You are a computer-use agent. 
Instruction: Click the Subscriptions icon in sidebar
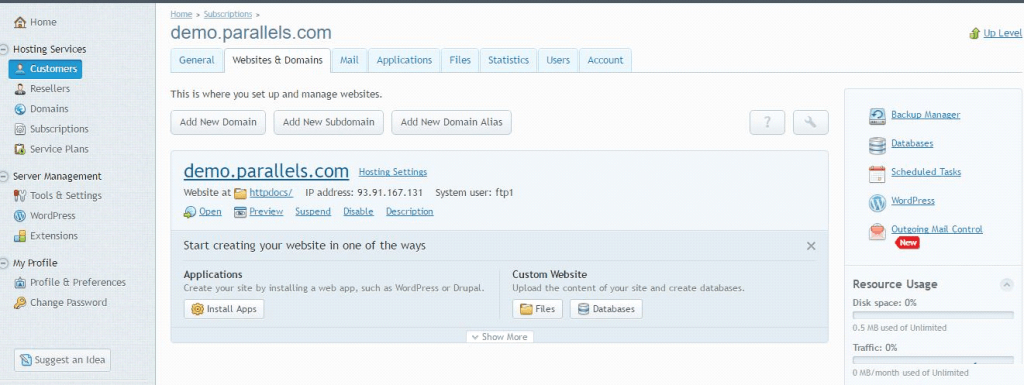pyautogui.click(x=20, y=129)
